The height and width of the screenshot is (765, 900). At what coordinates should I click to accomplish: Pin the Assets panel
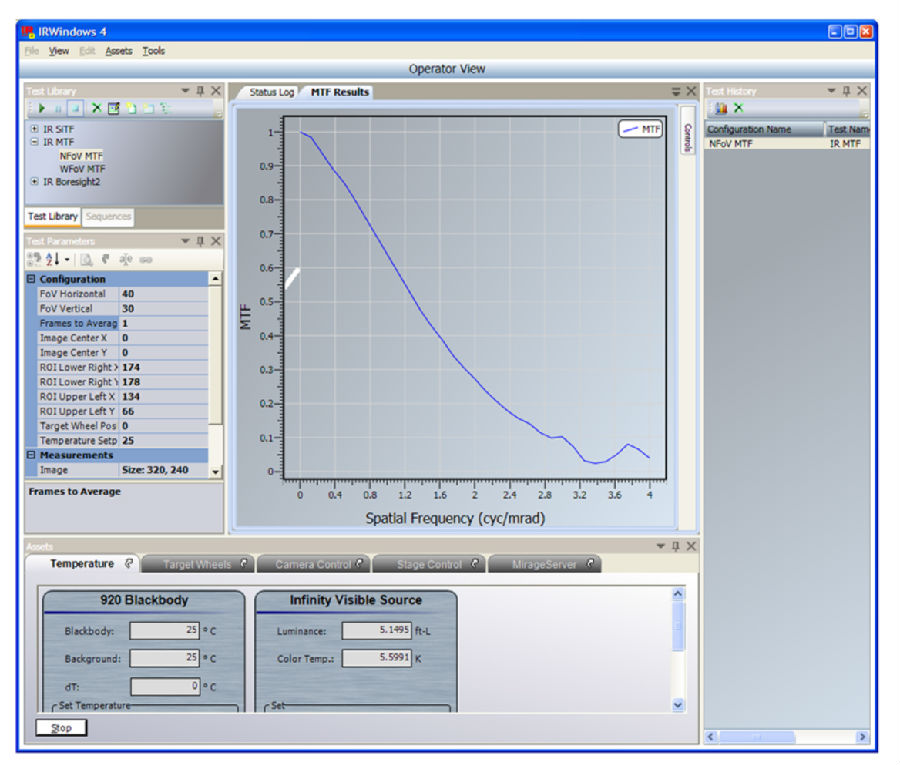(676, 546)
